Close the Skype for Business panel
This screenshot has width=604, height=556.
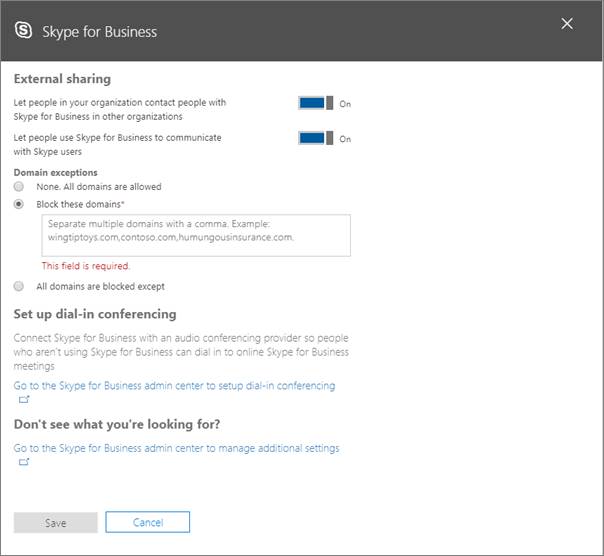point(567,24)
